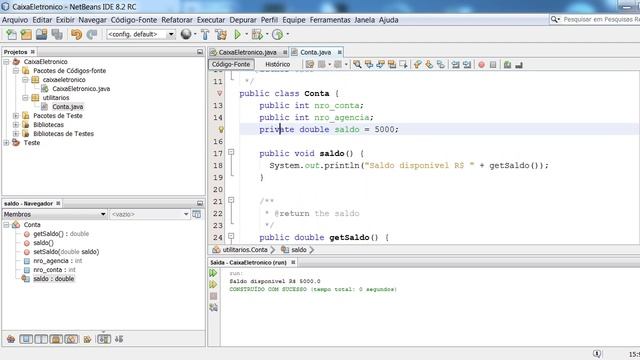
Task: Click the Shift Line Left editor icon
Action: tap(456, 64)
